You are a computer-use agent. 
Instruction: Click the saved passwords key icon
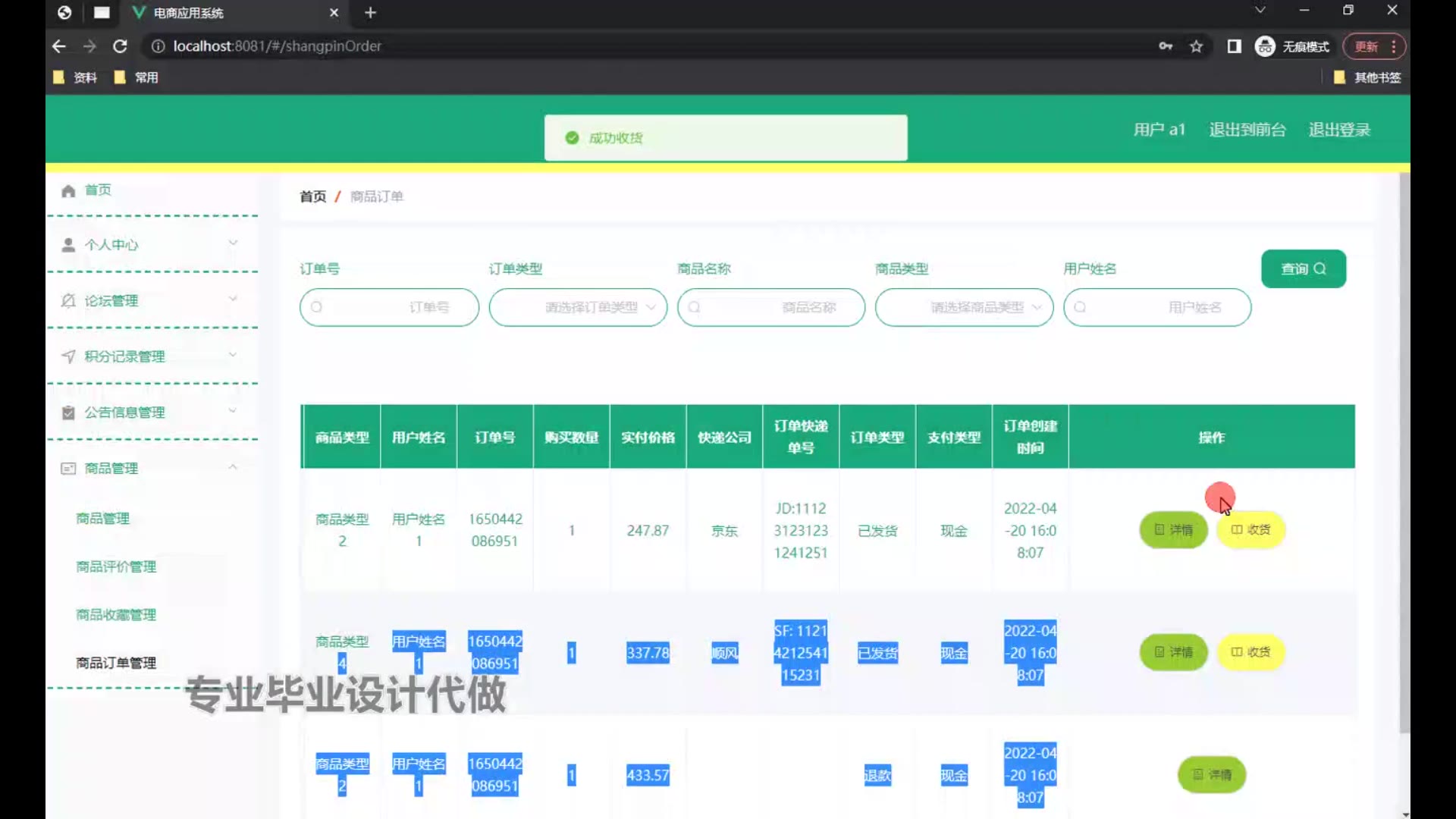pos(1166,46)
